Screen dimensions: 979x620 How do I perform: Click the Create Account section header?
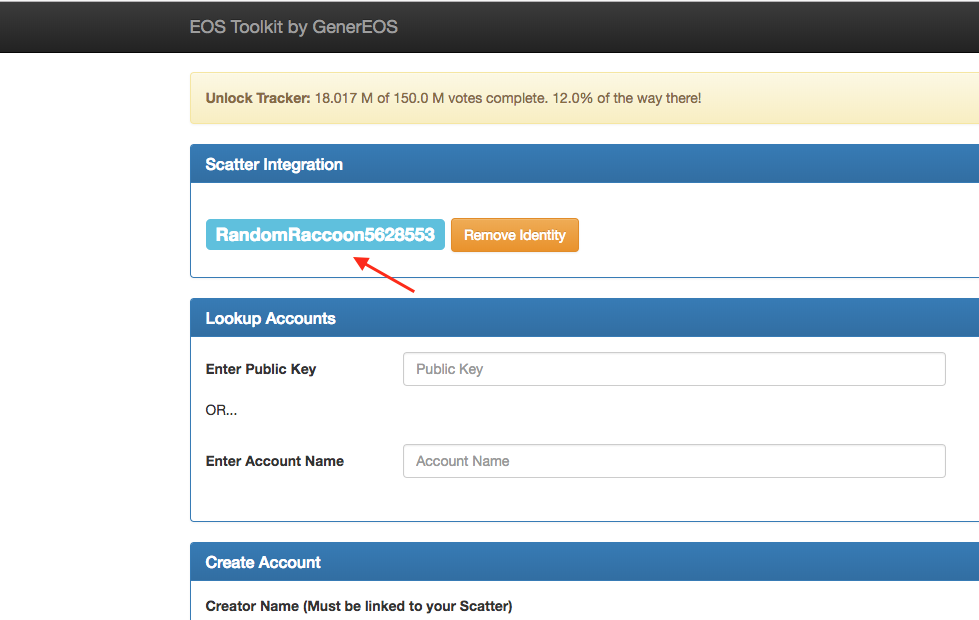click(263, 563)
